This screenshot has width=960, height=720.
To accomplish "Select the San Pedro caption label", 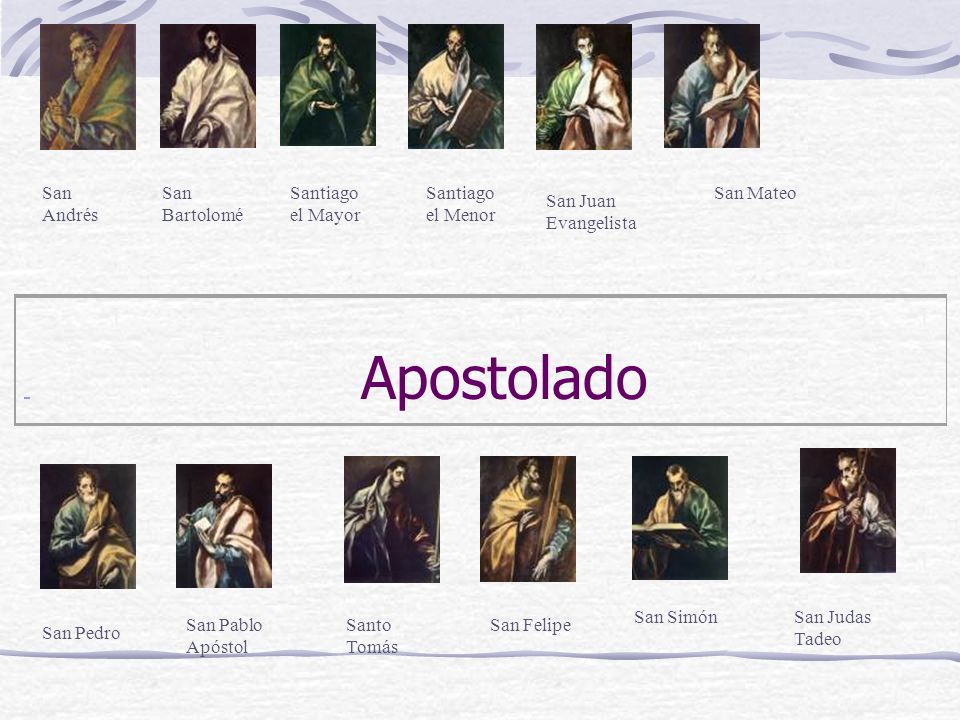I will [x=81, y=633].
